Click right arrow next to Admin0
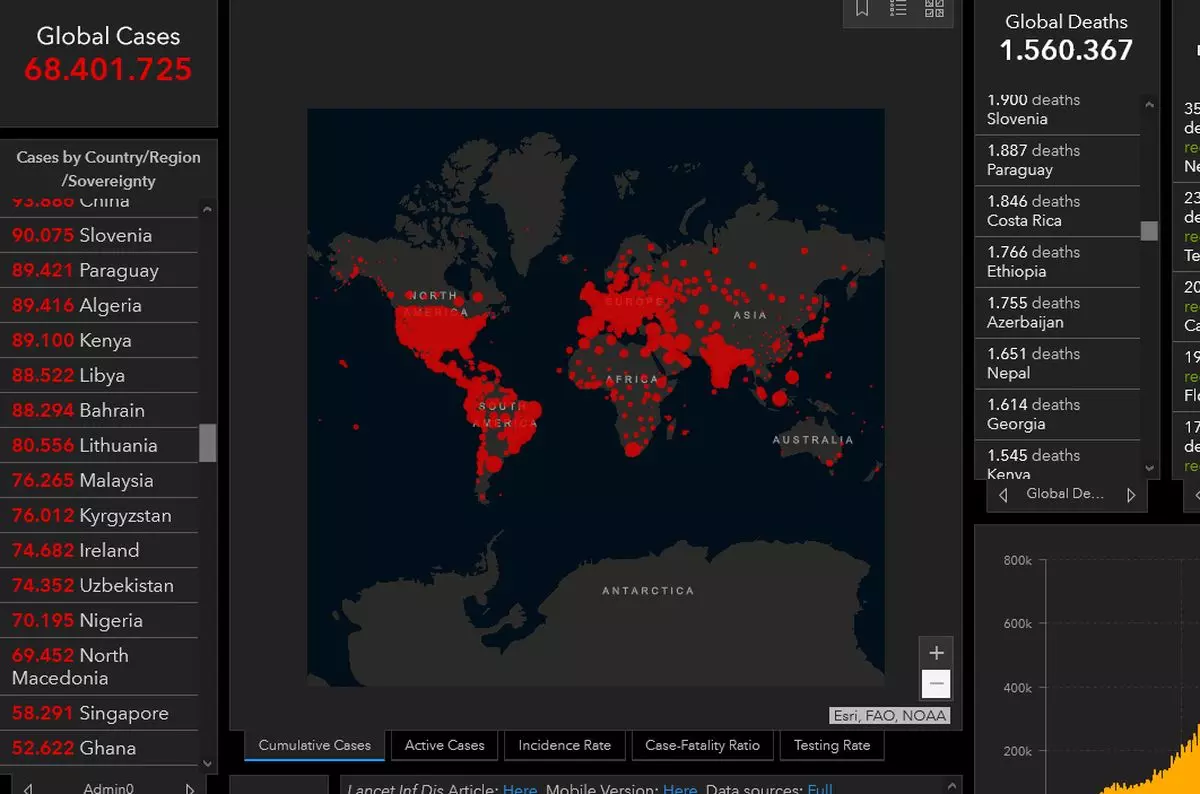This screenshot has height=794, width=1200. click(190, 788)
